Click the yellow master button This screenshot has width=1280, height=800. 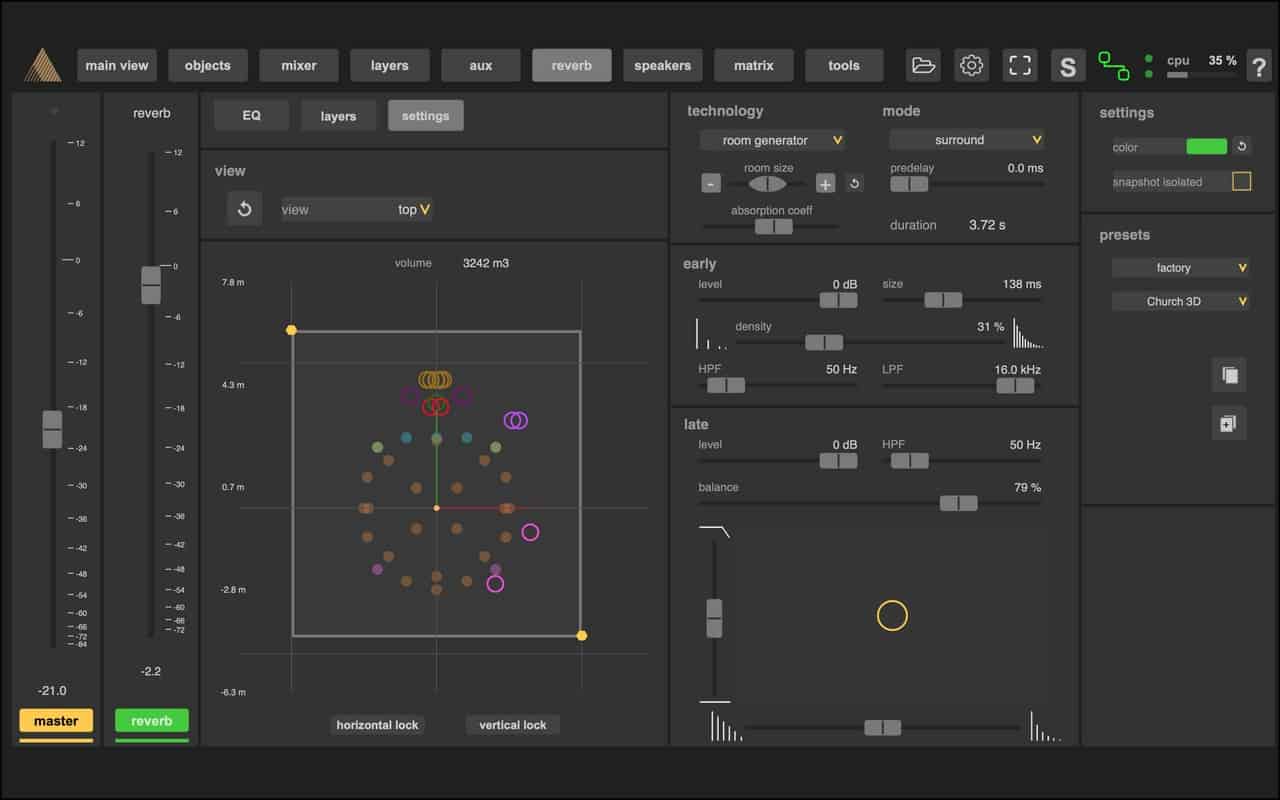point(56,721)
